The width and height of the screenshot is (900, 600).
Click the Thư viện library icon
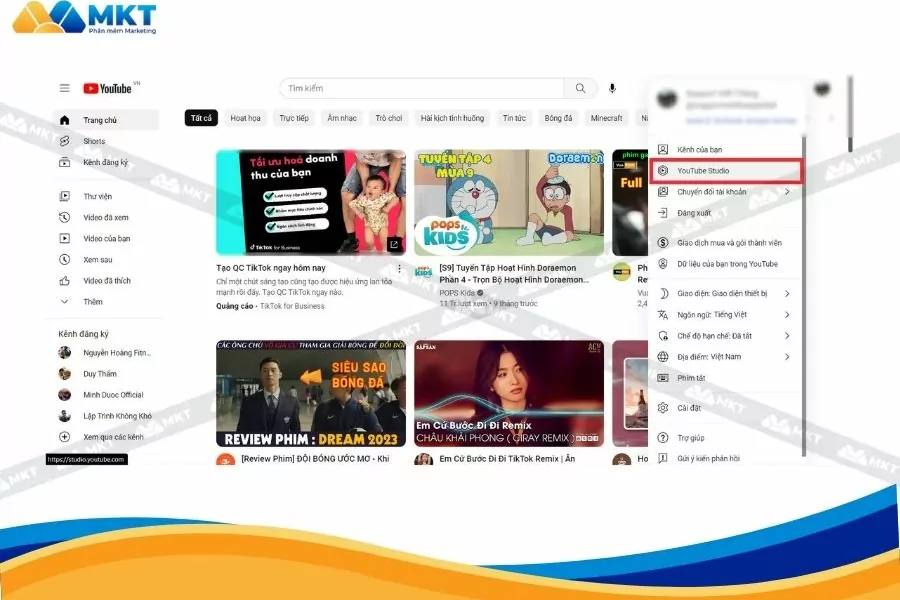click(65, 196)
